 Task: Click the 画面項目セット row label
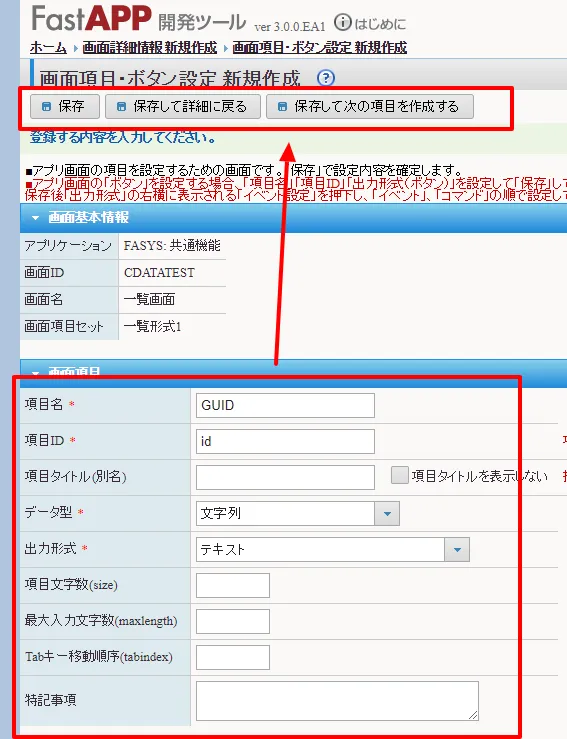point(64,326)
